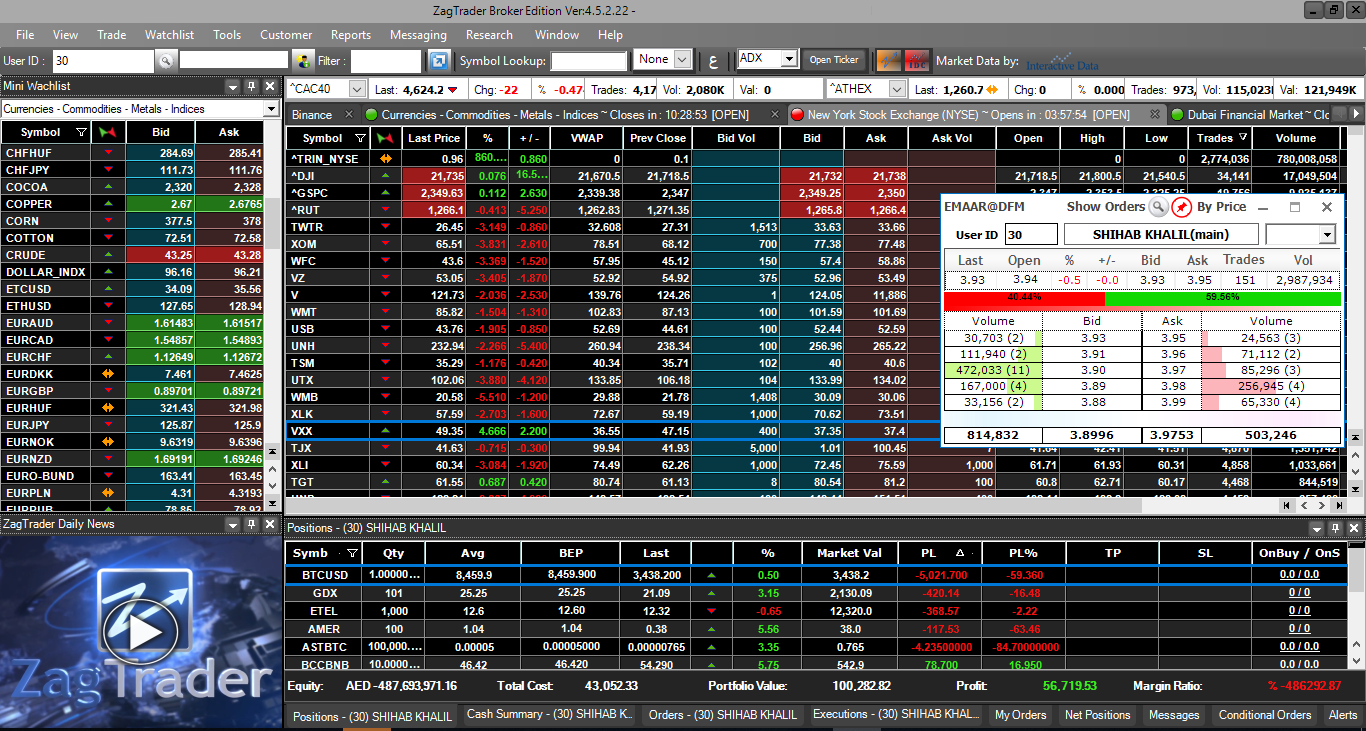Click By Price in EMAAR window
The image size is (1366, 731).
(1222, 207)
